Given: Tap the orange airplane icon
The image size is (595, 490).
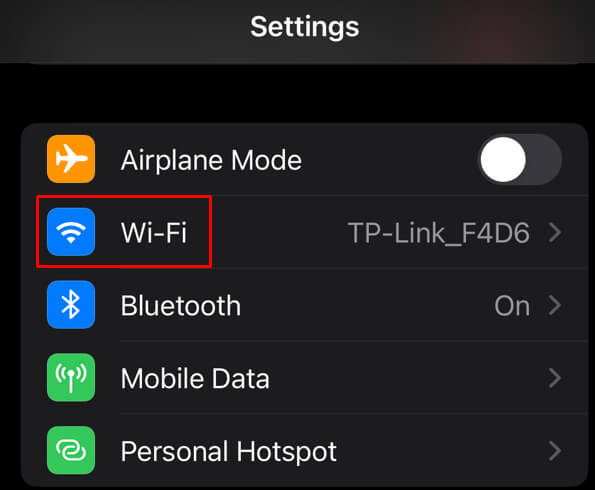Looking at the screenshot, I should [71, 159].
